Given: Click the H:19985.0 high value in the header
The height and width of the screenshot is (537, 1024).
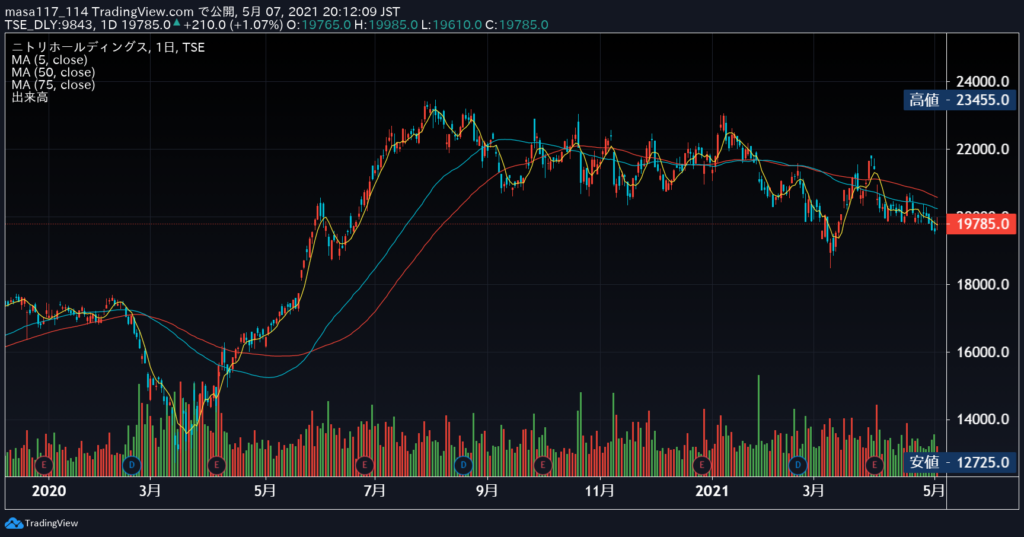Looking at the screenshot, I should (x=386, y=25).
